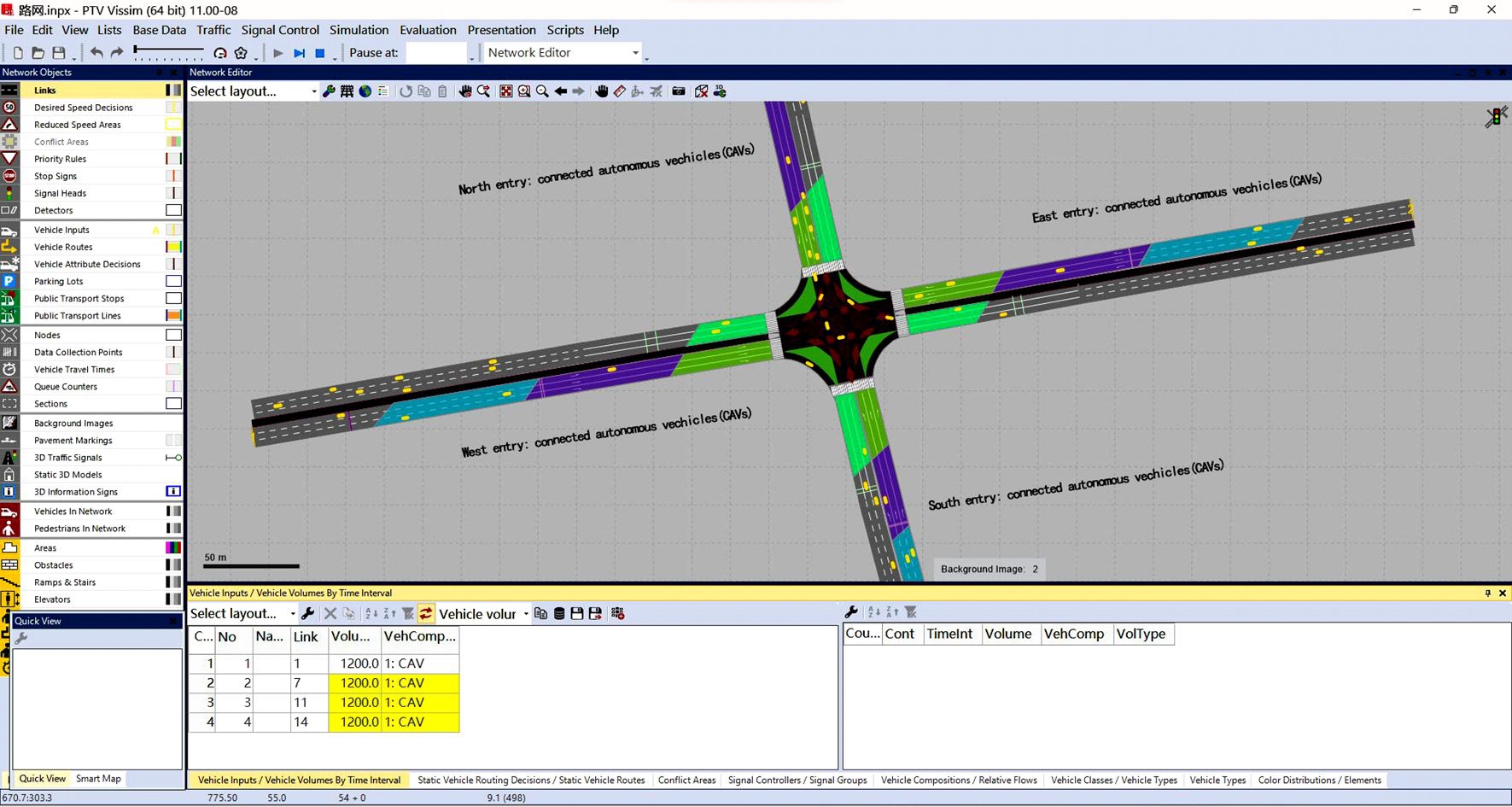Switch to Conflict Areas list tab

686,780
